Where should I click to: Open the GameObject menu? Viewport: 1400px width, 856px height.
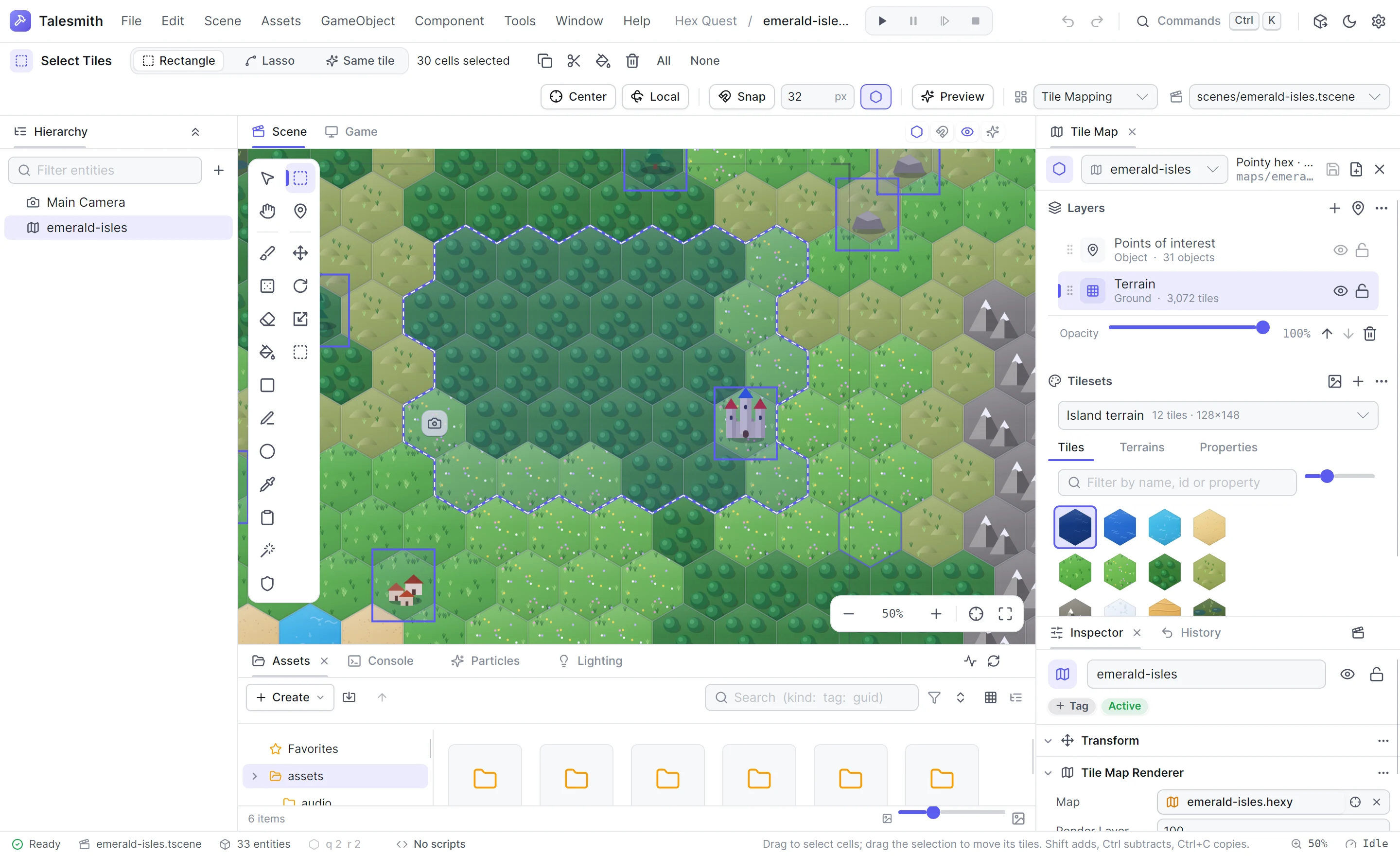357,21
